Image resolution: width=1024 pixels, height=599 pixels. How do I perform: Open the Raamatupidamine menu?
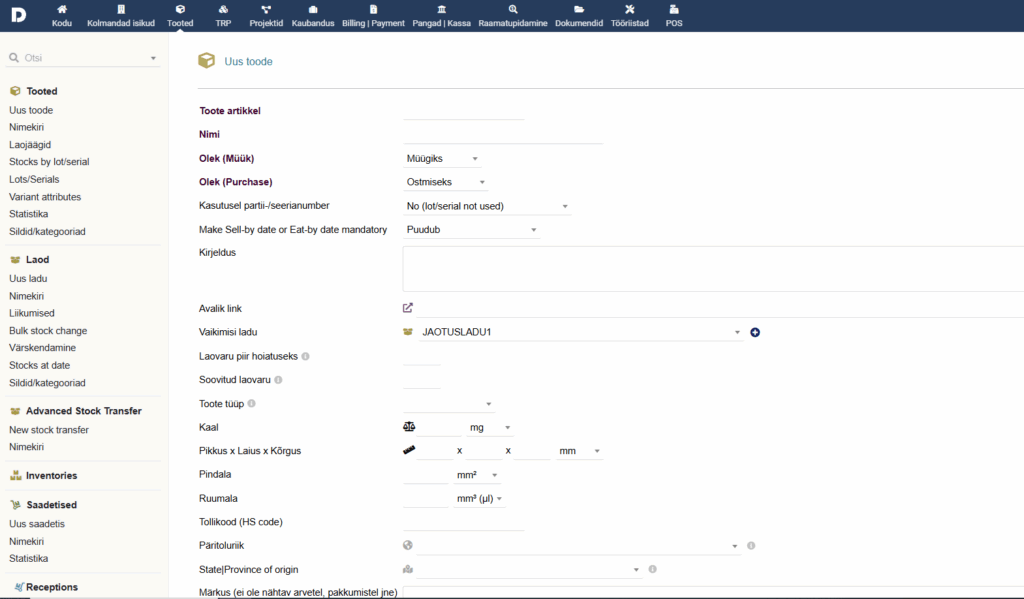(x=512, y=14)
